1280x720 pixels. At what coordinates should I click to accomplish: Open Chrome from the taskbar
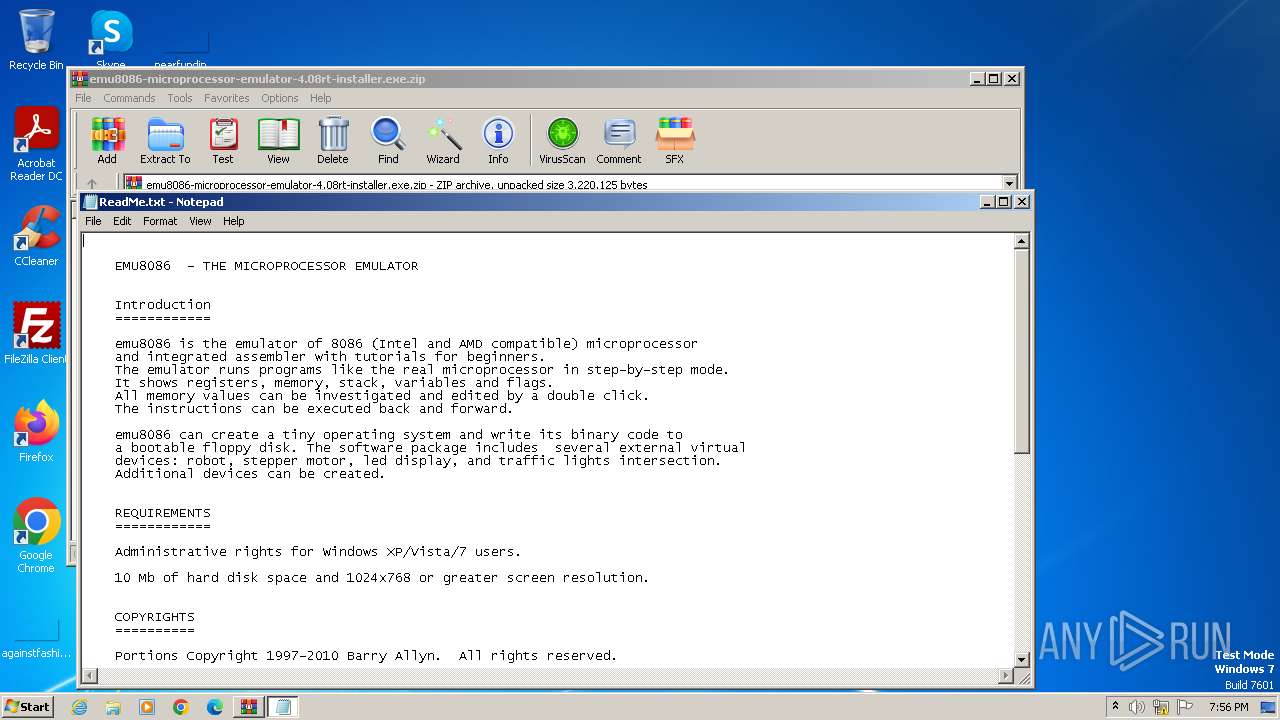click(181, 707)
